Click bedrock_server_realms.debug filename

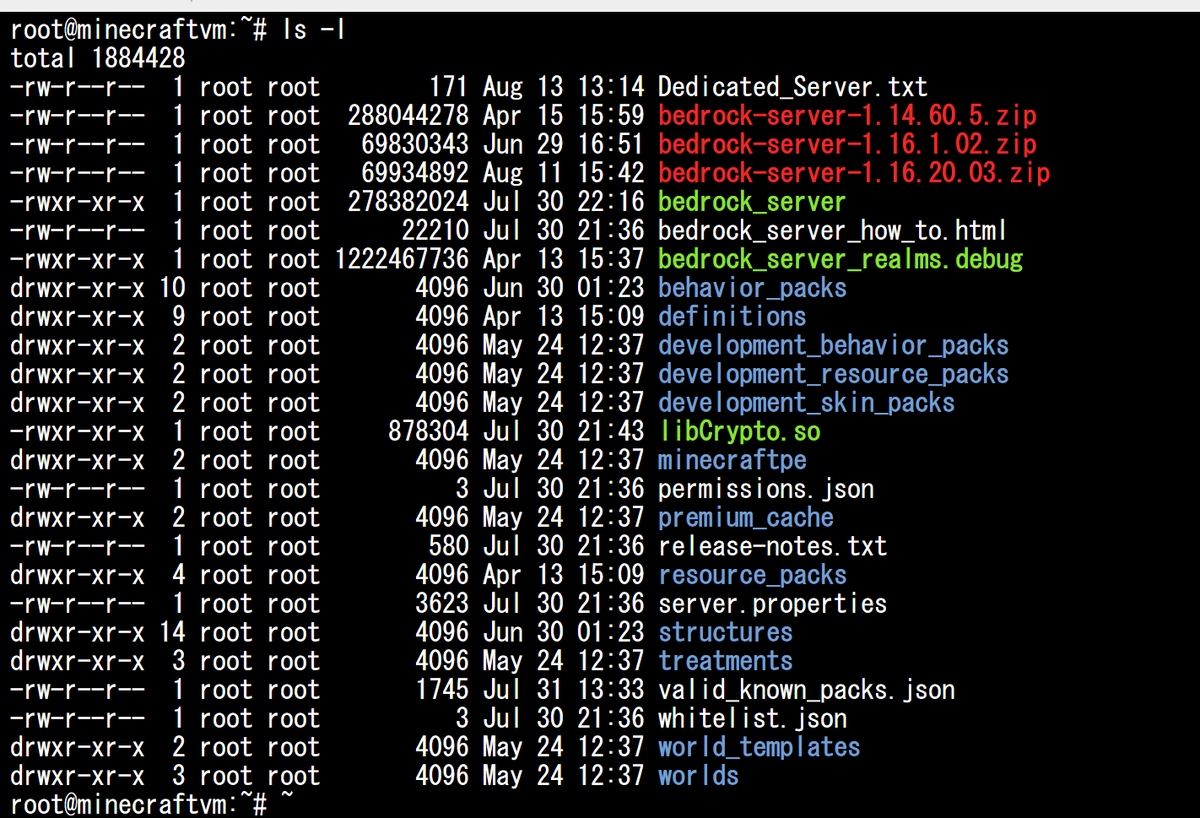point(840,260)
